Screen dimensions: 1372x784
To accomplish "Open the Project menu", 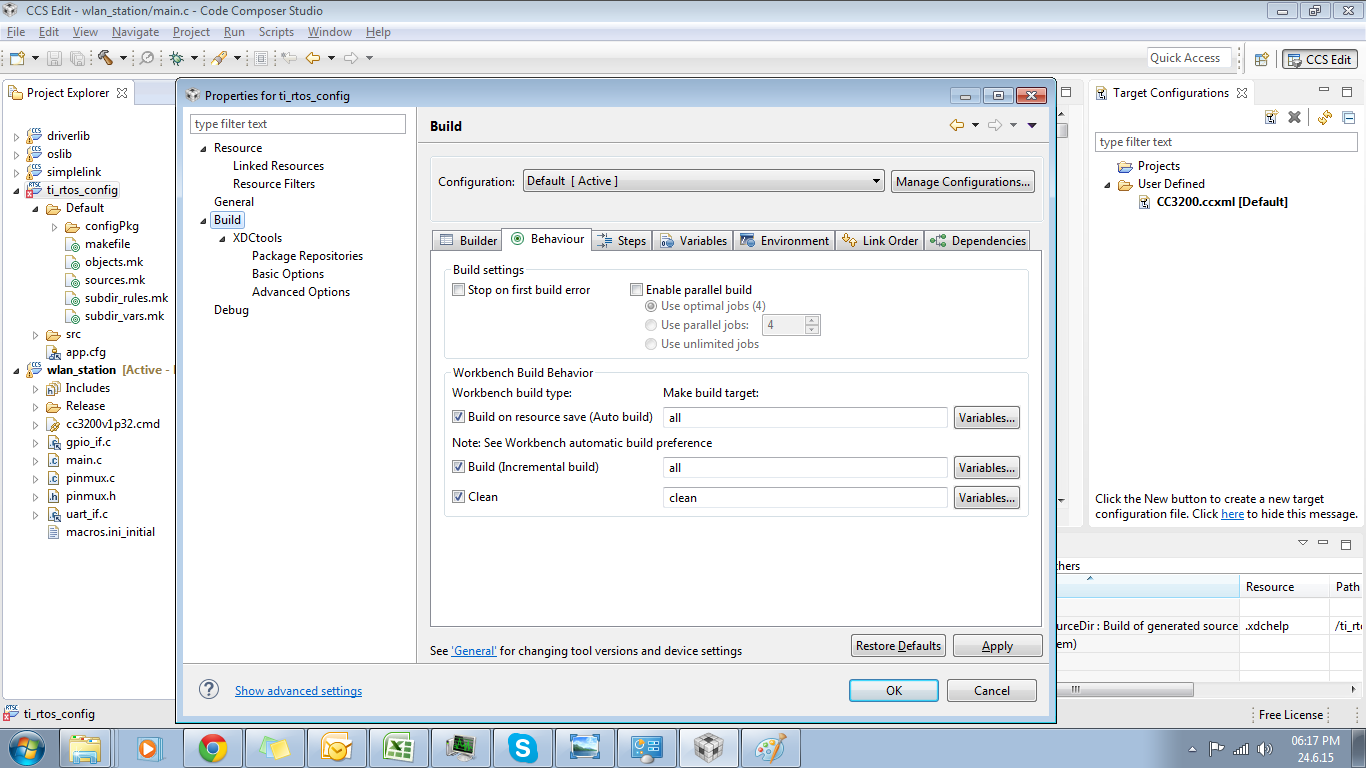I will pos(191,32).
